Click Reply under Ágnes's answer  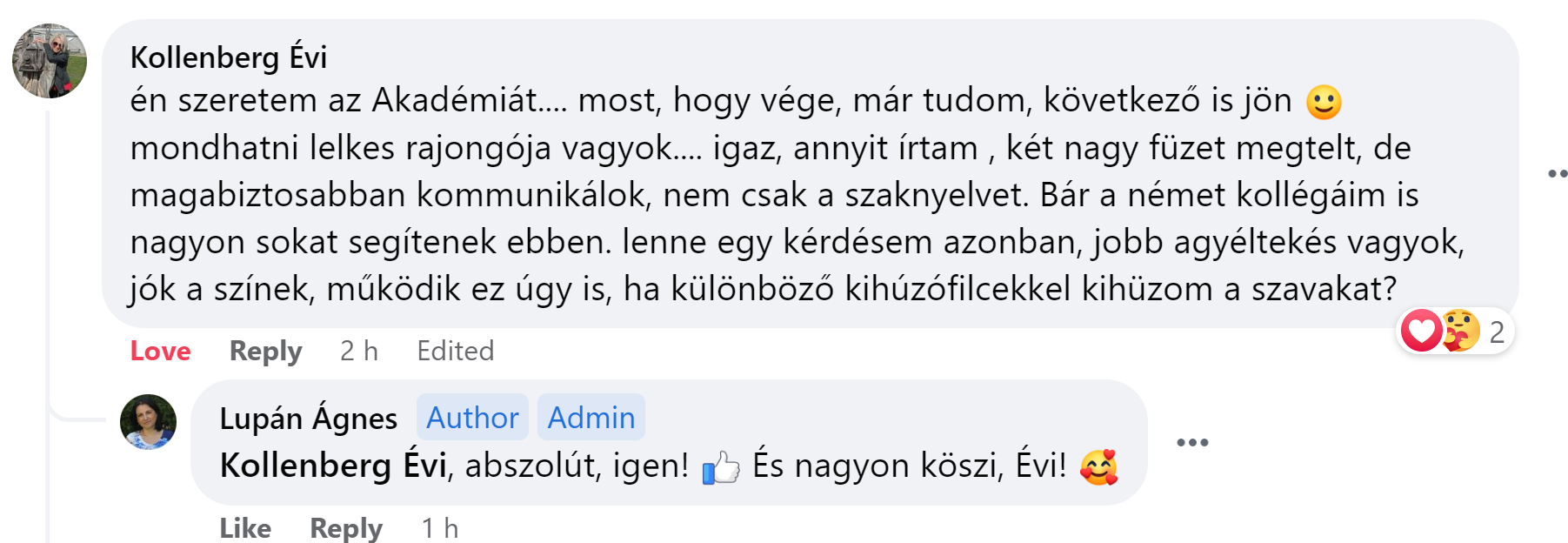(347, 528)
